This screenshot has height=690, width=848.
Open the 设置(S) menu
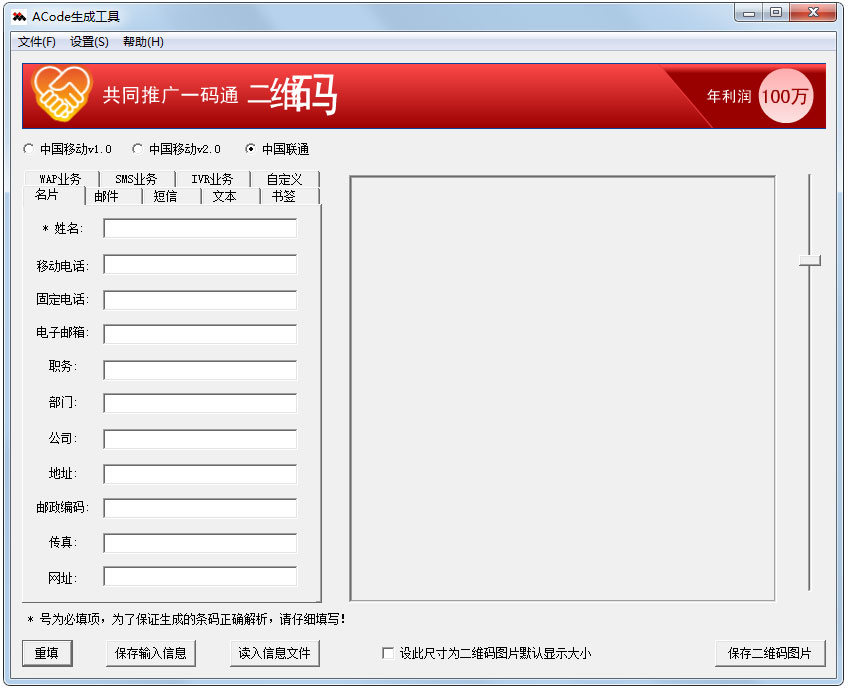89,42
